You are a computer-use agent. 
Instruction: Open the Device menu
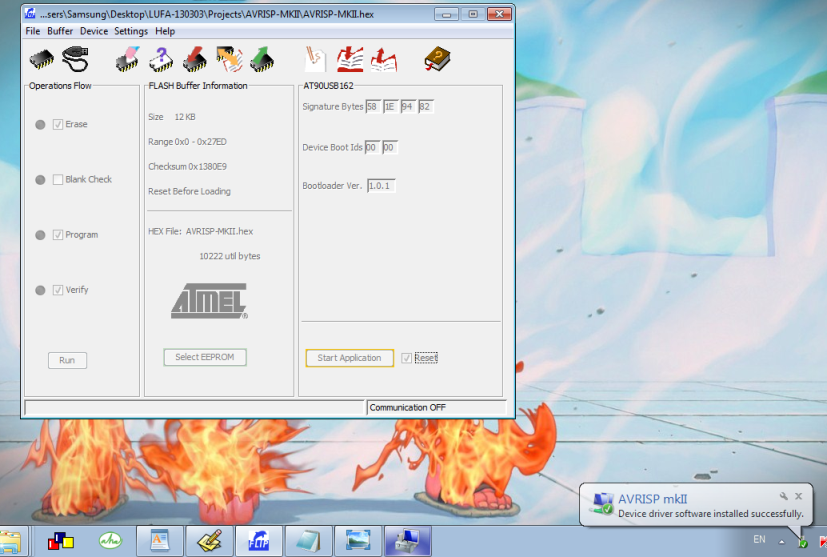tap(94, 31)
